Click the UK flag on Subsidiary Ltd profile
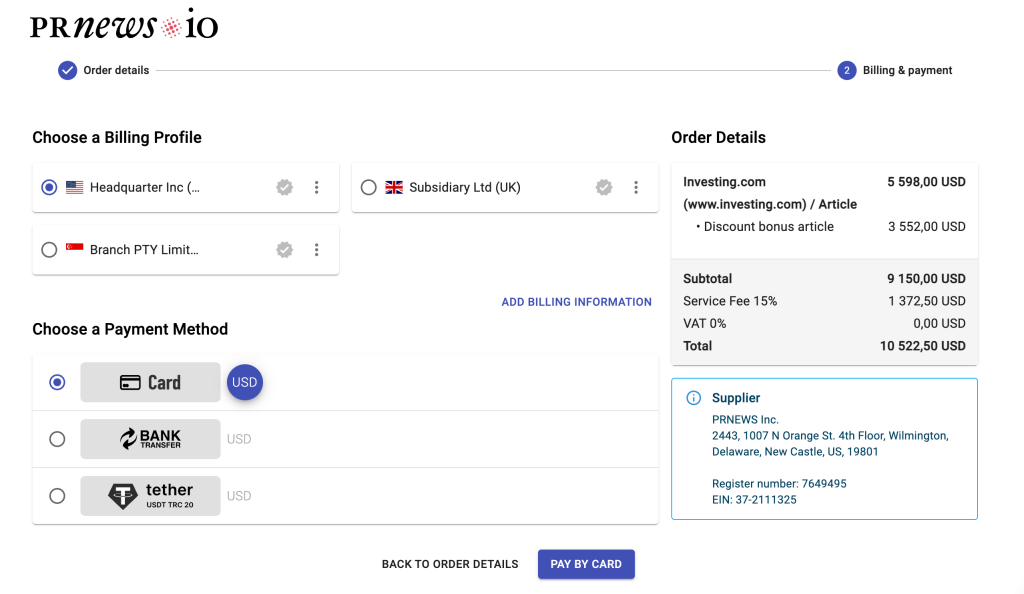The image size is (1024, 594). [394, 187]
